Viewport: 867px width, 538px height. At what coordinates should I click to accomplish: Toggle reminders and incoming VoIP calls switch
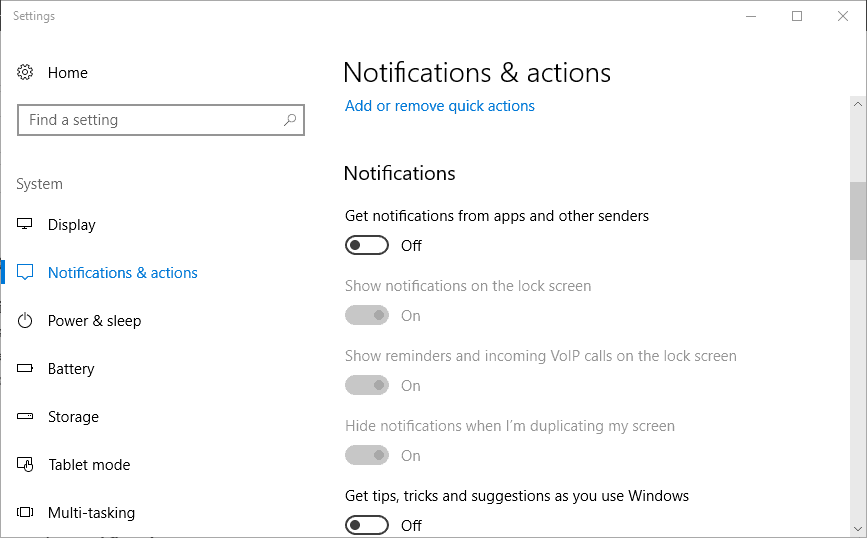point(367,385)
